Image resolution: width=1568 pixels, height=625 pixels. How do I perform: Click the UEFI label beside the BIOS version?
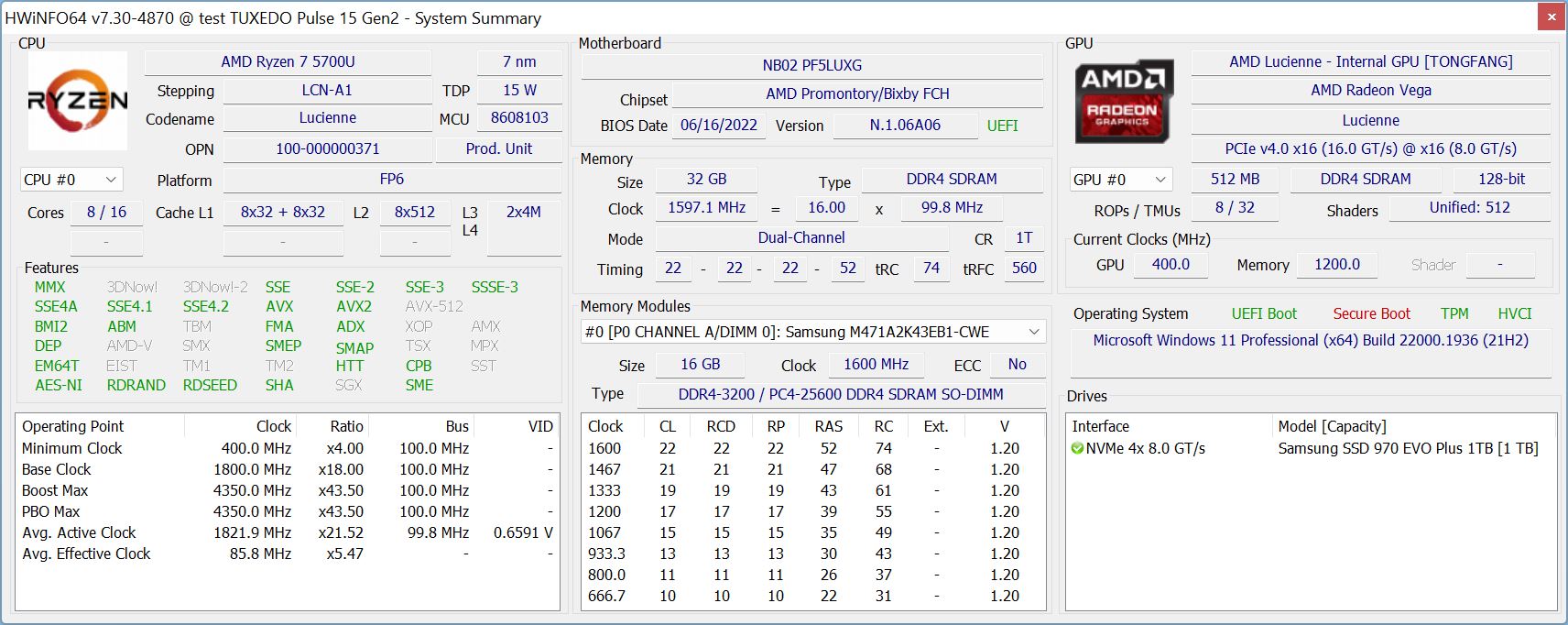[x=1002, y=126]
